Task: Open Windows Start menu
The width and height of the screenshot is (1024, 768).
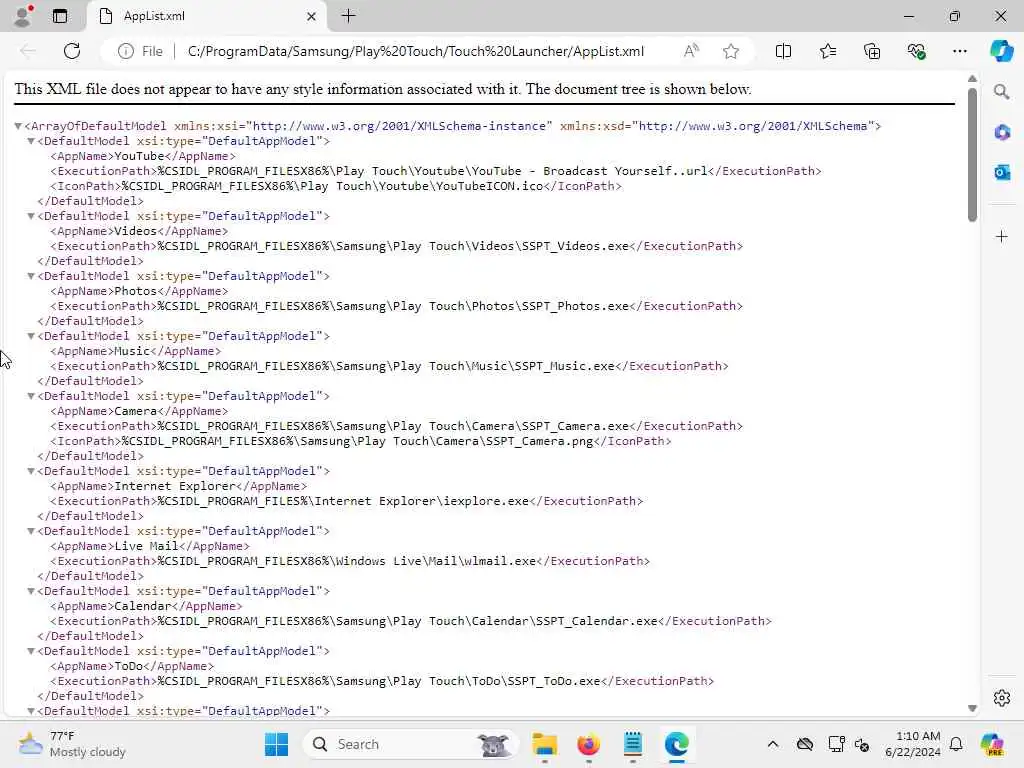Action: tap(276, 744)
